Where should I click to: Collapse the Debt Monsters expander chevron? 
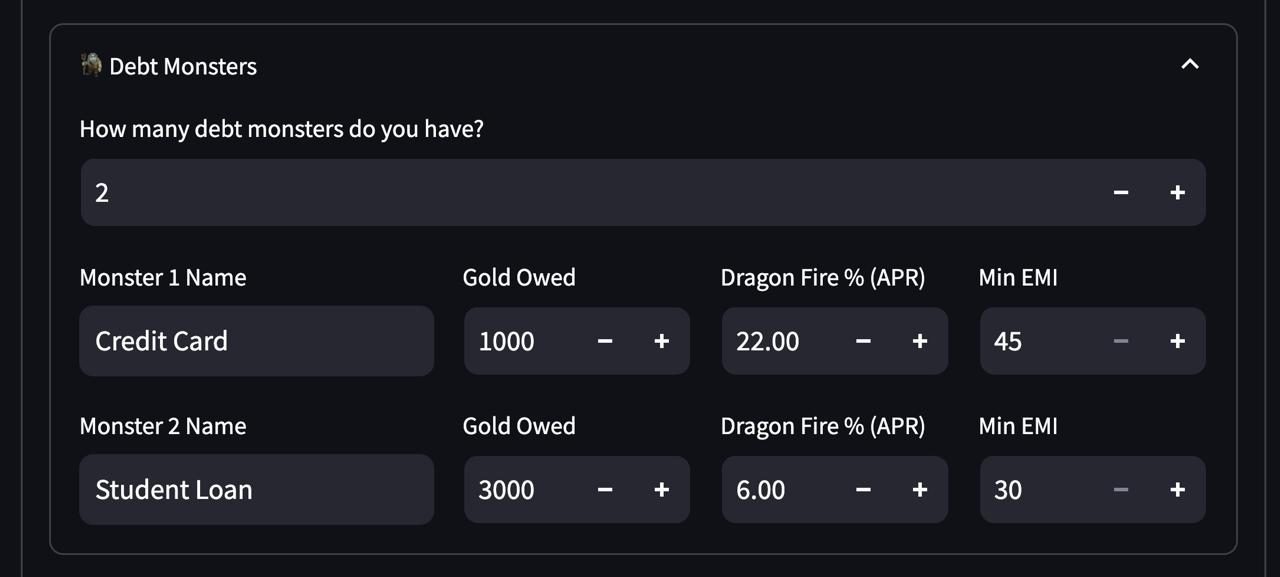1189,65
